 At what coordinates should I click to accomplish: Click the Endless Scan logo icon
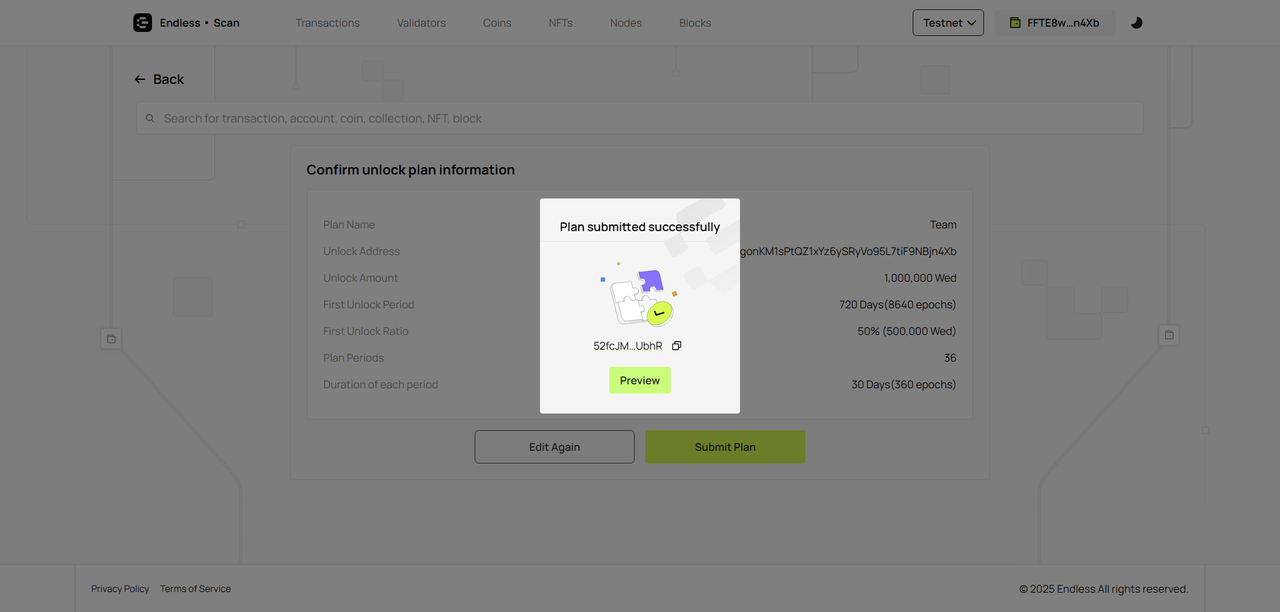142,22
